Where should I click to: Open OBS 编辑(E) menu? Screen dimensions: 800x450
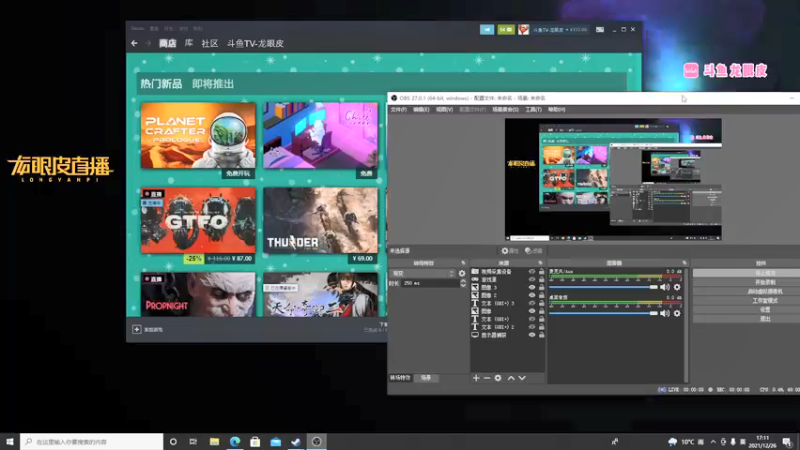(421, 109)
